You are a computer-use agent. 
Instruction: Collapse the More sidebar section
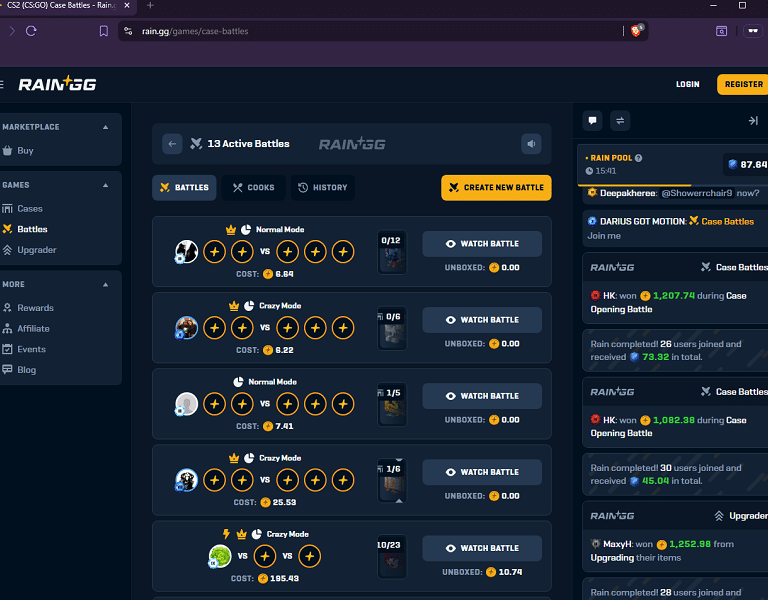(105, 285)
